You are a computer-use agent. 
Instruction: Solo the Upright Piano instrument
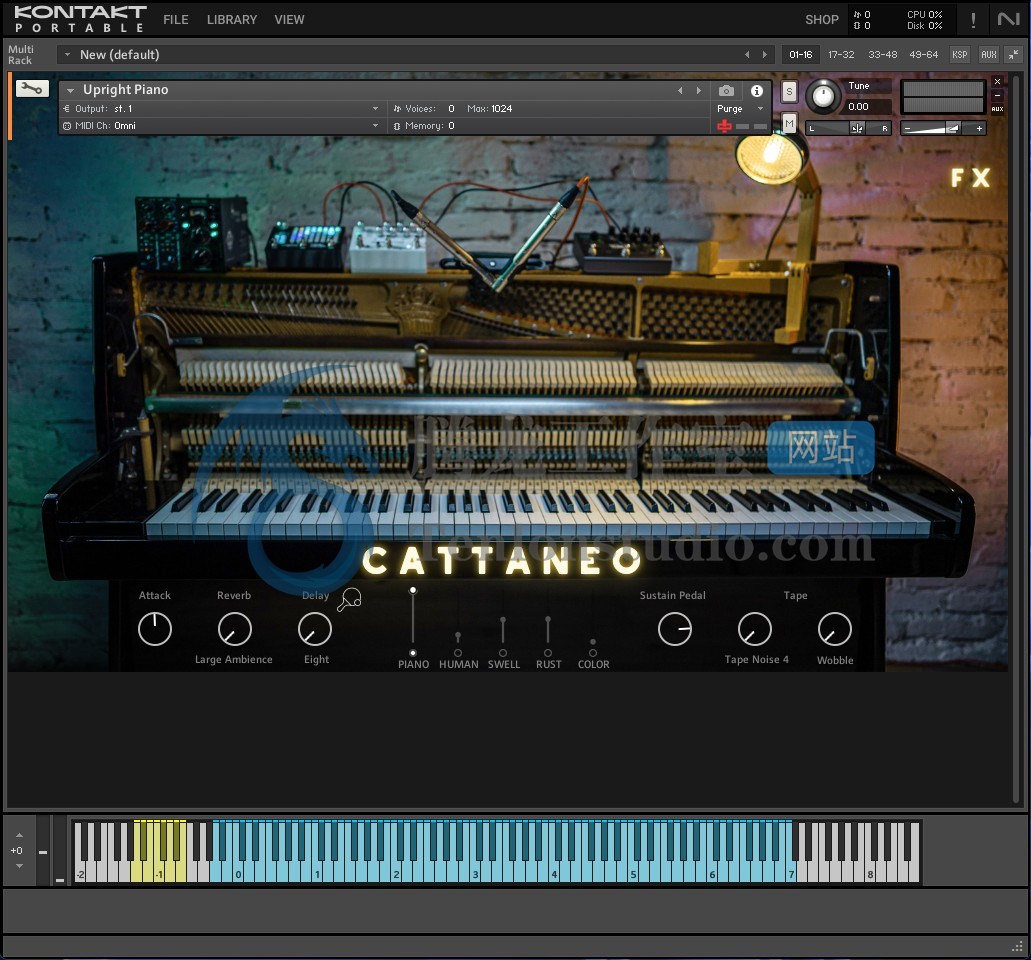tap(789, 91)
